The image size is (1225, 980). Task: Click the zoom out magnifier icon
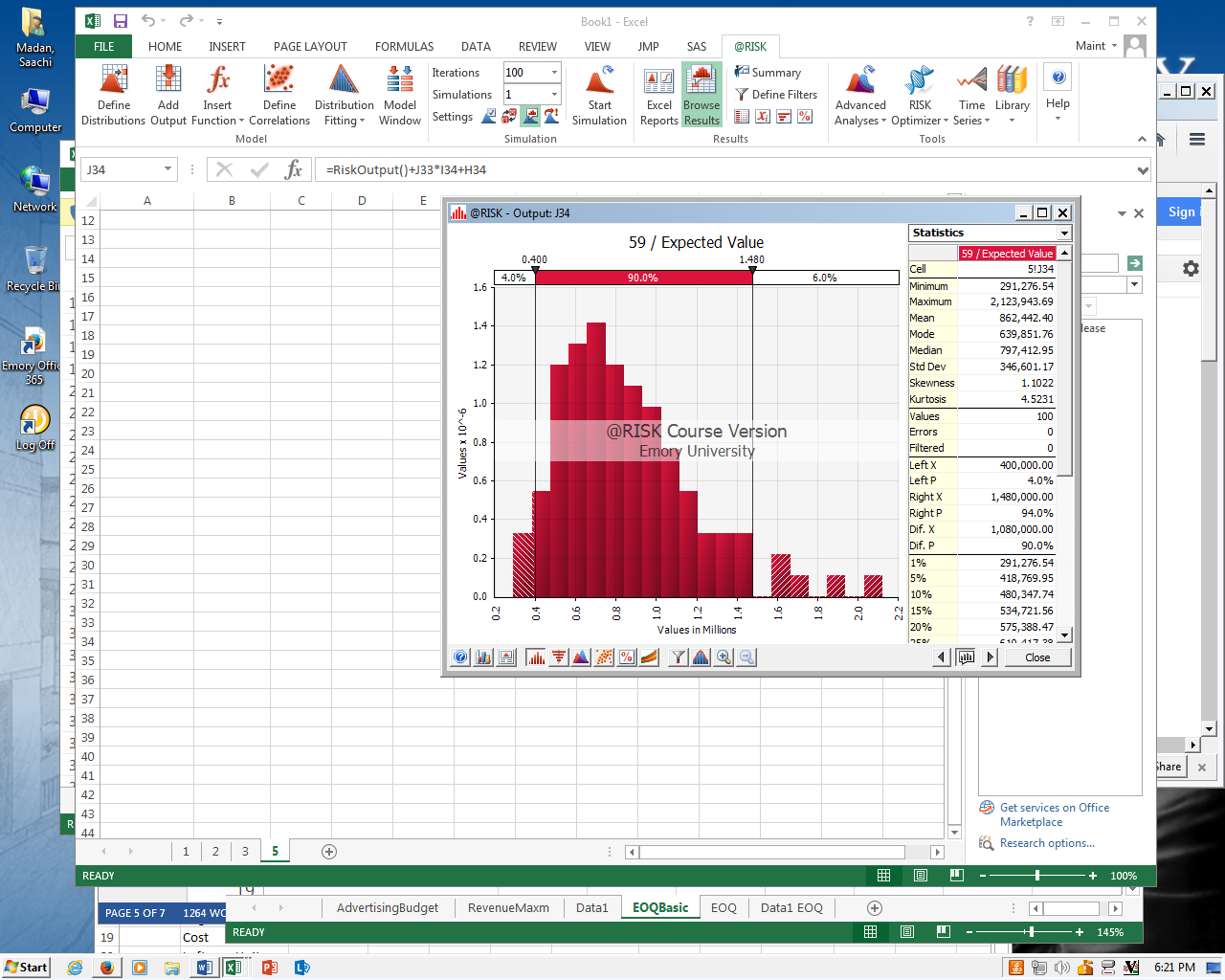pos(747,657)
